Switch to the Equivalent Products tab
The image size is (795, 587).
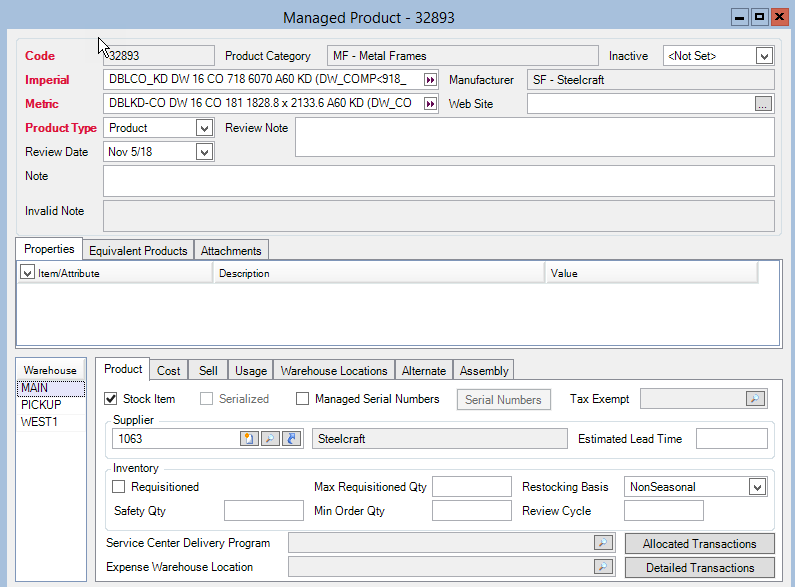click(x=138, y=251)
